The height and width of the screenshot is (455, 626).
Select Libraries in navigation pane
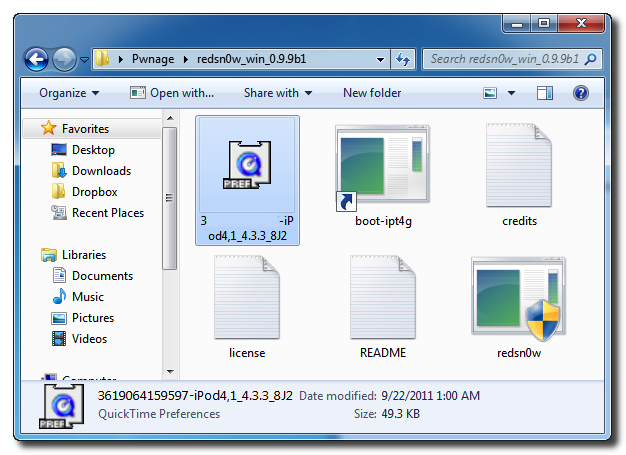pyautogui.click(x=84, y=255)
